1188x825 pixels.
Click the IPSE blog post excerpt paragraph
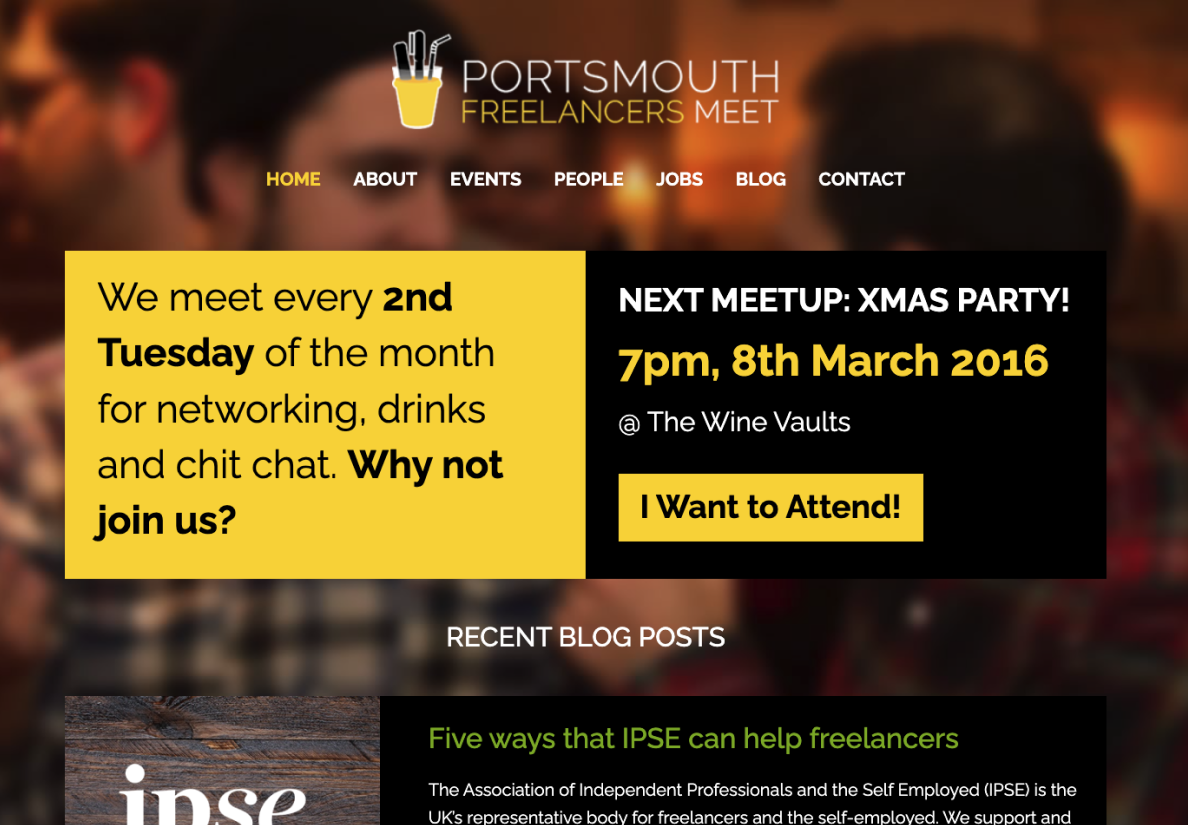[x=752, y=803]
